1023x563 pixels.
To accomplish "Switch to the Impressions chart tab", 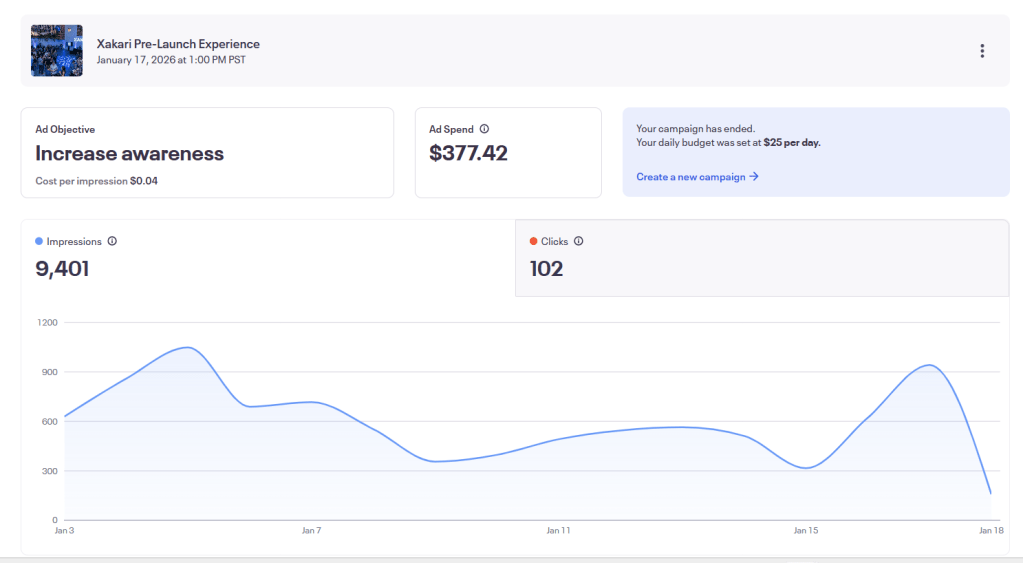I will coord(268,258).
